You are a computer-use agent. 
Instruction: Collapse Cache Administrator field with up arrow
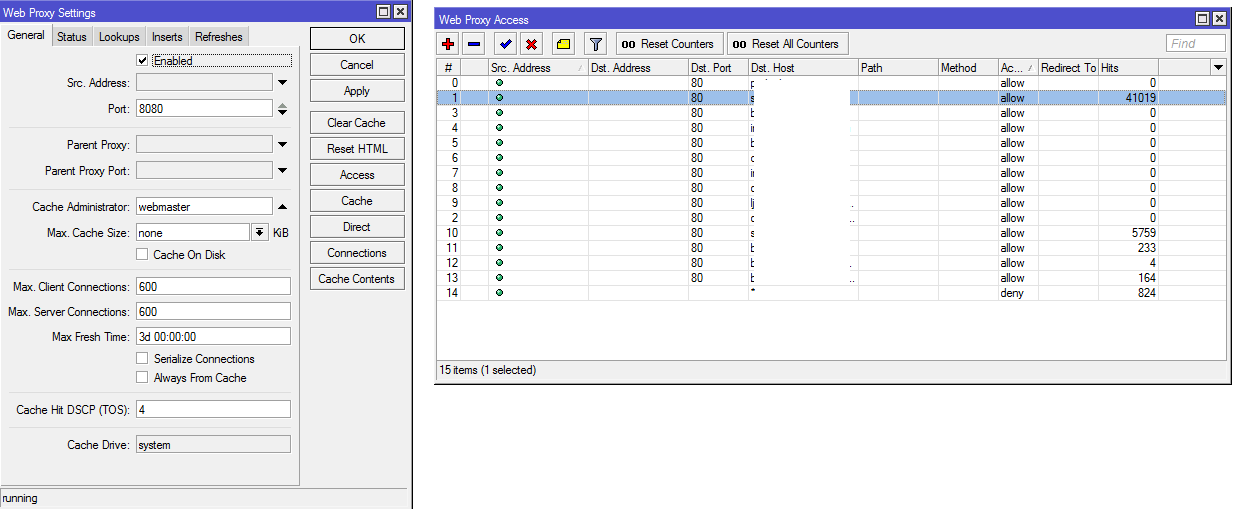pos(282,207)
